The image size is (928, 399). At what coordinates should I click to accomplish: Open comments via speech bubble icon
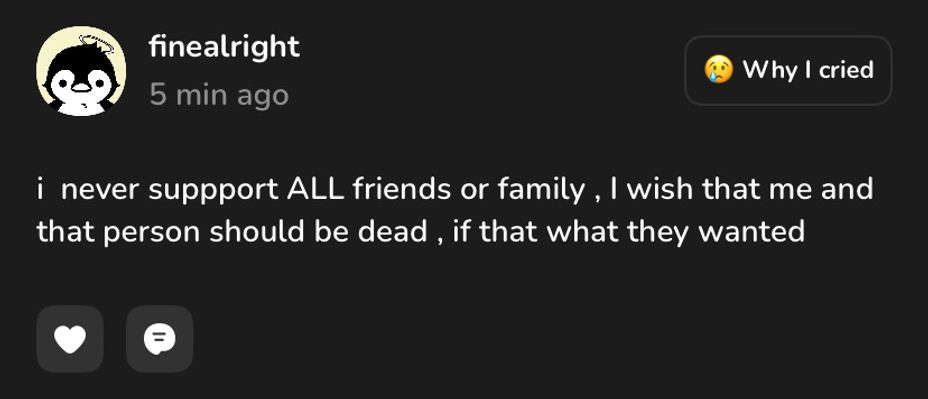point(160,339)
